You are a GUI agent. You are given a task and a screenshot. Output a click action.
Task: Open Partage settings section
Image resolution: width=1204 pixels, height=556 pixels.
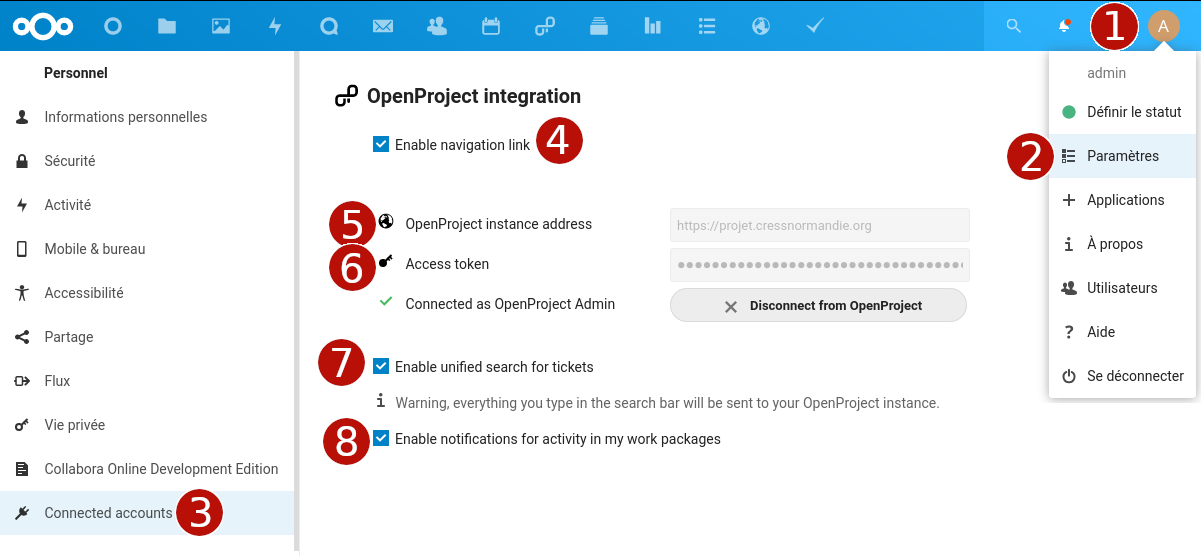[x=147, y=337]
